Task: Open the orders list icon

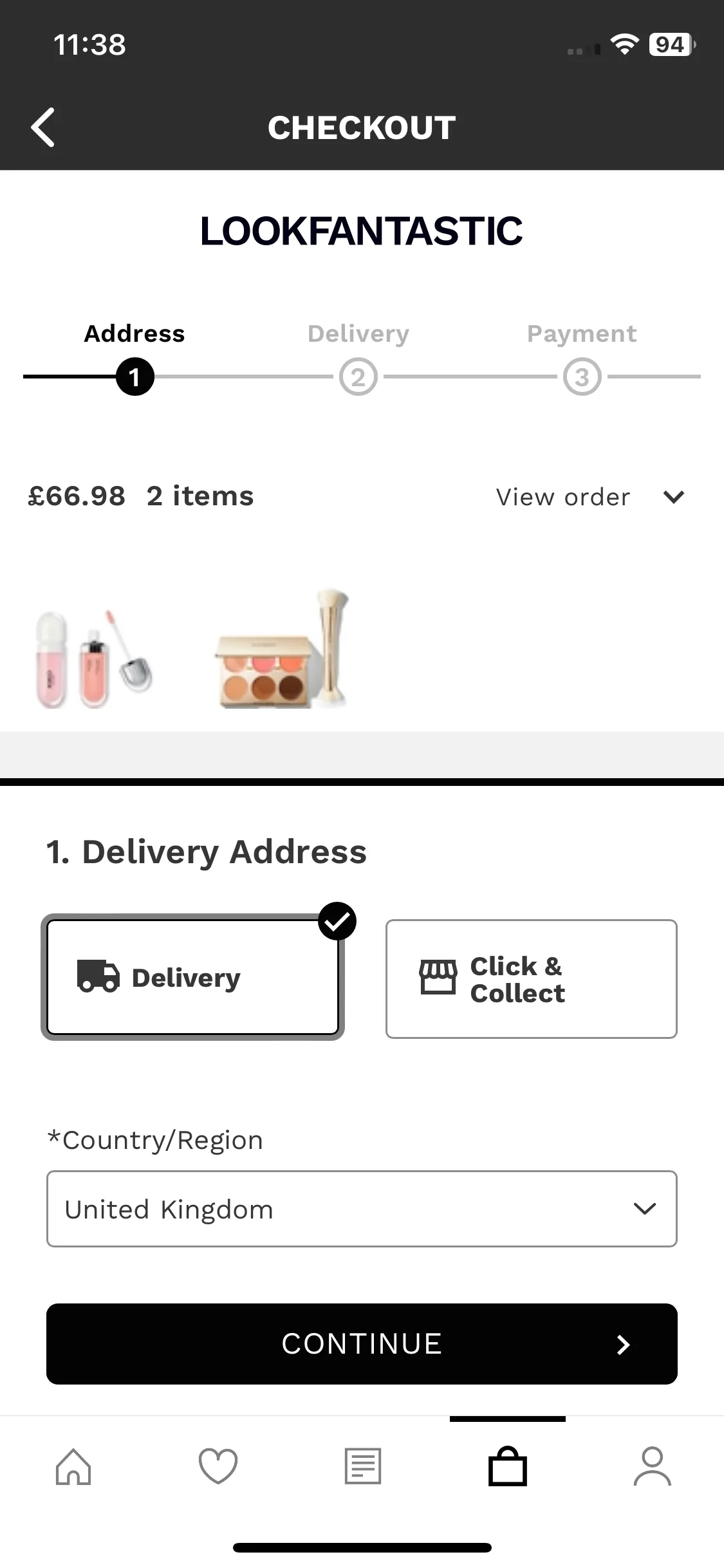Action: click(x=362, y=1466)
